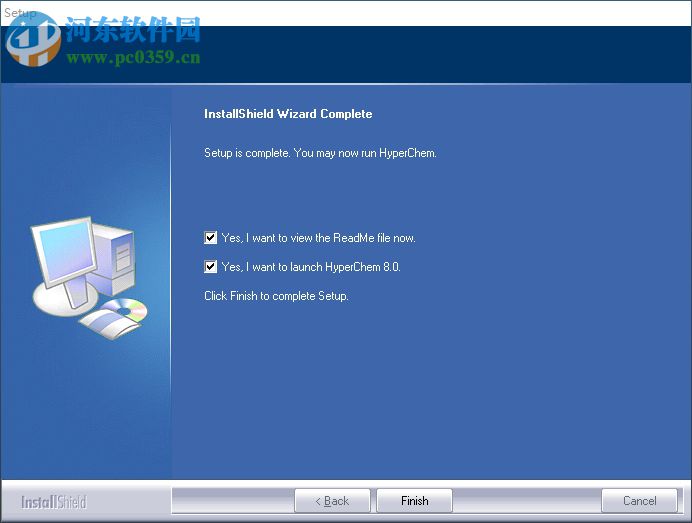Cancel the setup wizard

(x=639, y=501)
